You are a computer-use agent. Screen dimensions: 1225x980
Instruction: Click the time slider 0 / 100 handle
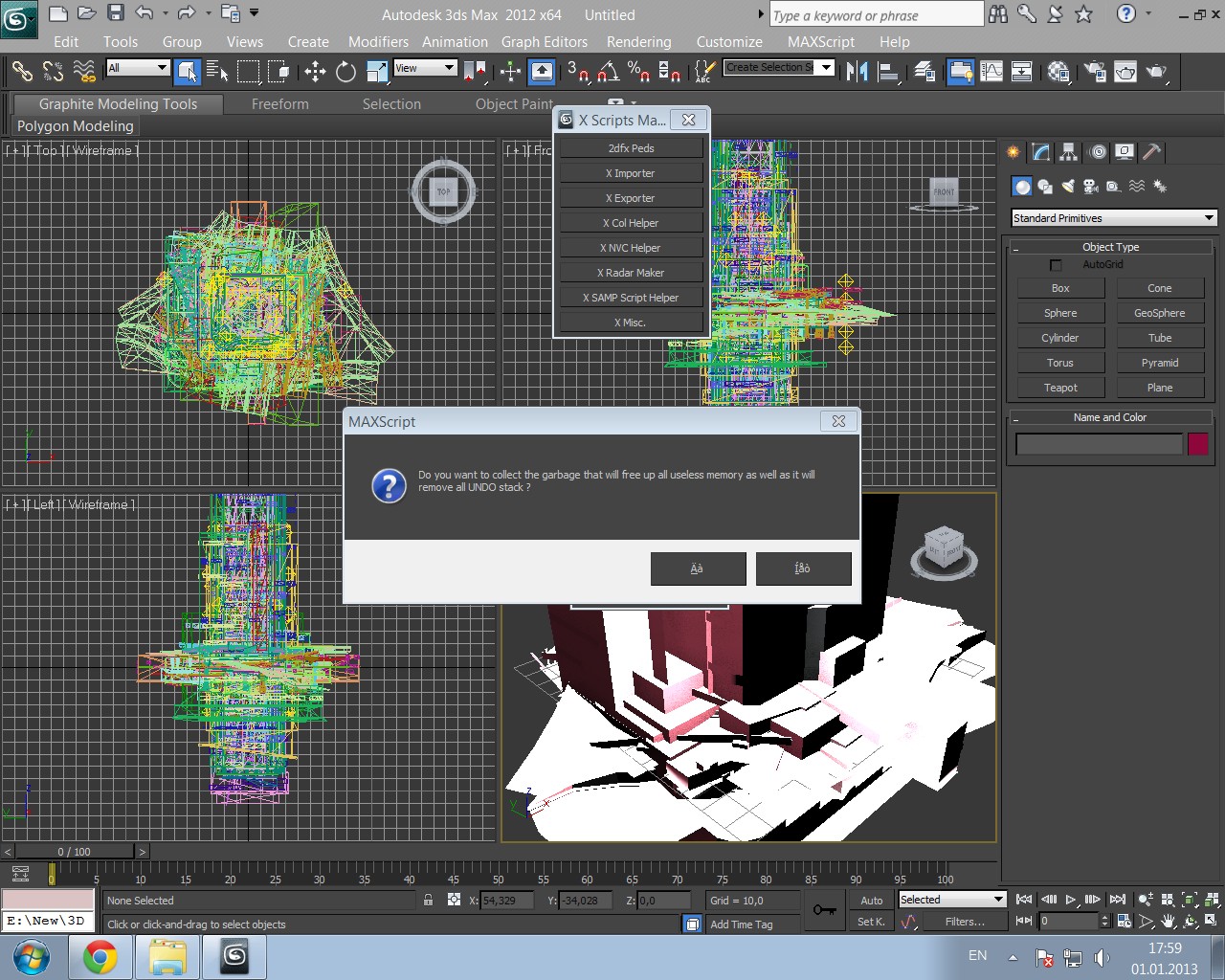(74, 852)
